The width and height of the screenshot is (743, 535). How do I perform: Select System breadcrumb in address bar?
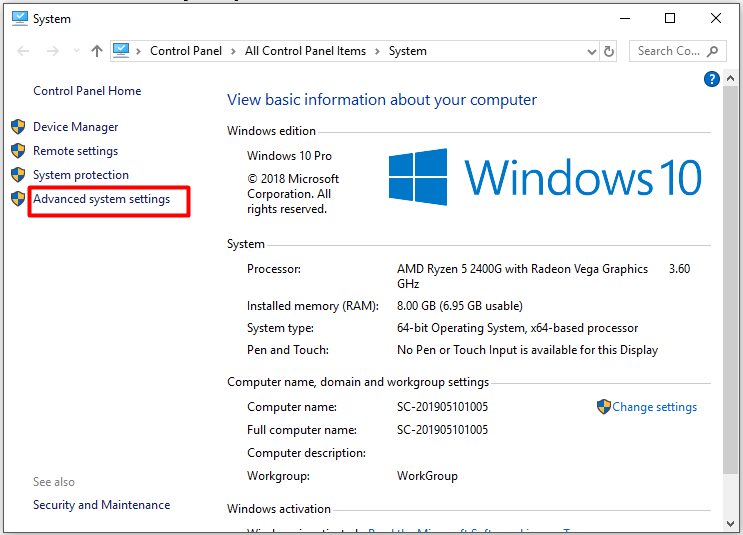408,51
